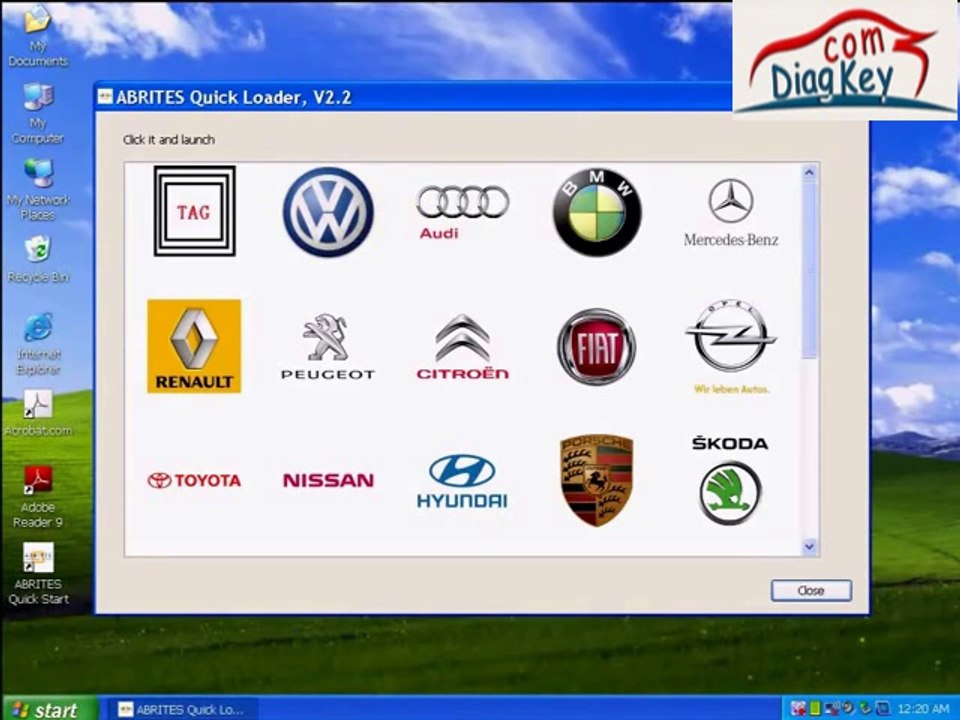The height and width of the screenshot is (720, 960).
Task: Select Adobe Reader 9 desktop shortcut
Action: coord(38,497)
